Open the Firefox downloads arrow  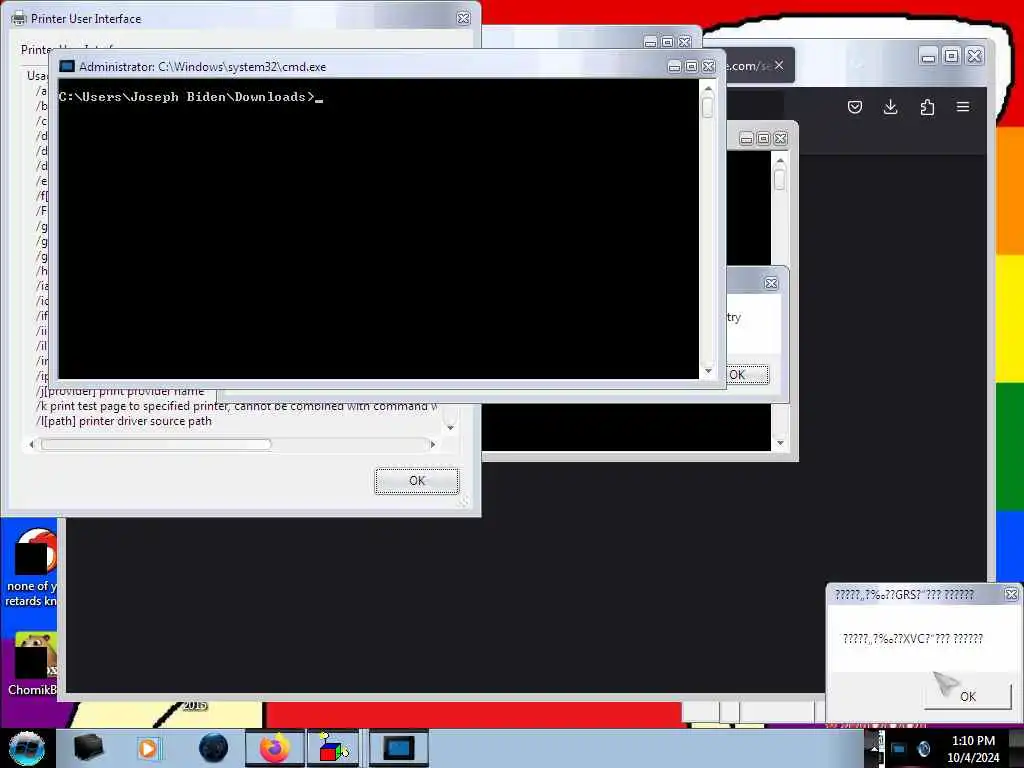coord(890,107)
